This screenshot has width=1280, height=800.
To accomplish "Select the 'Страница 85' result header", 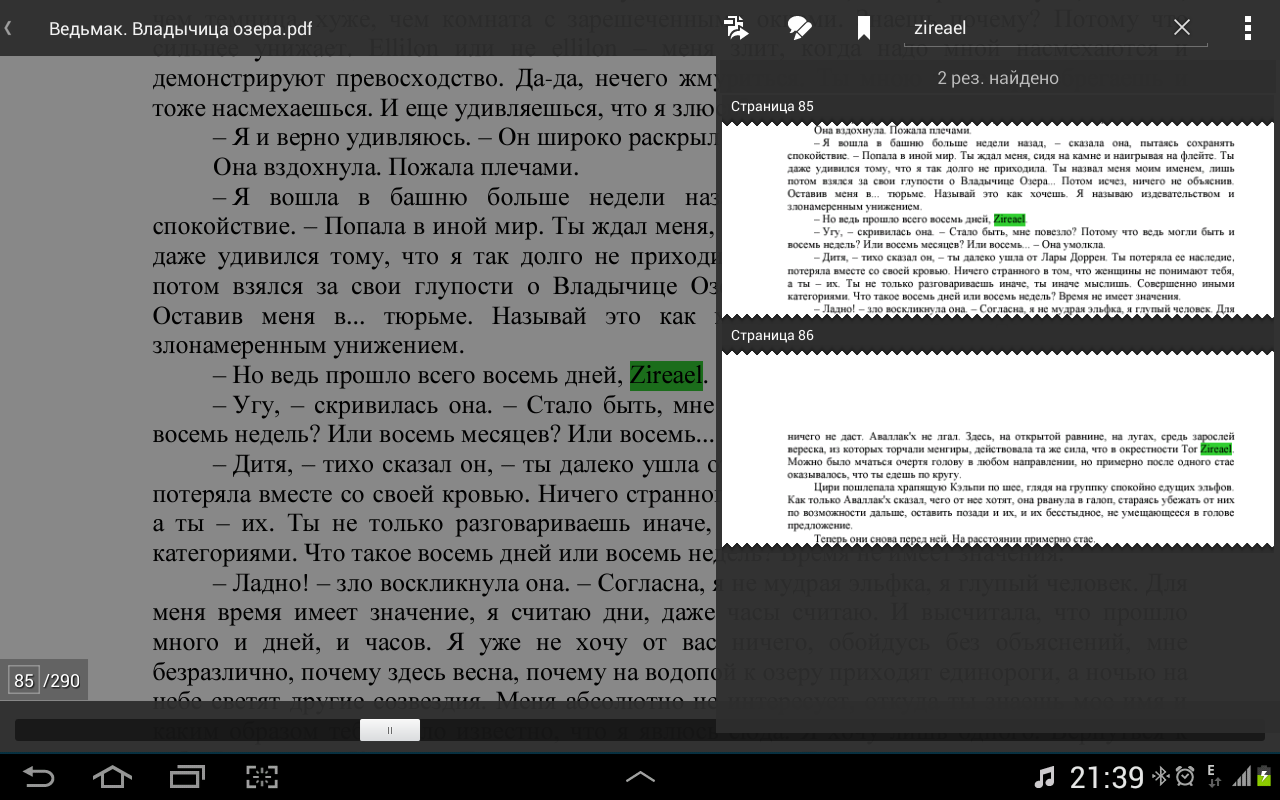I will pos(772,107).
